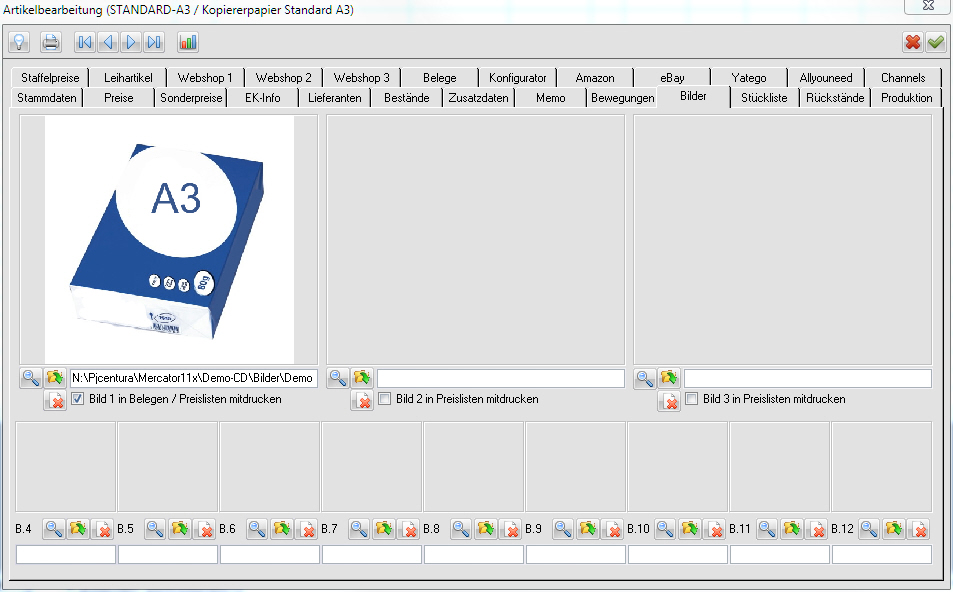The height and width of the screenshot is (592, 953).
Task: Jump to first record arrow
Action: [x=85, y=42]
